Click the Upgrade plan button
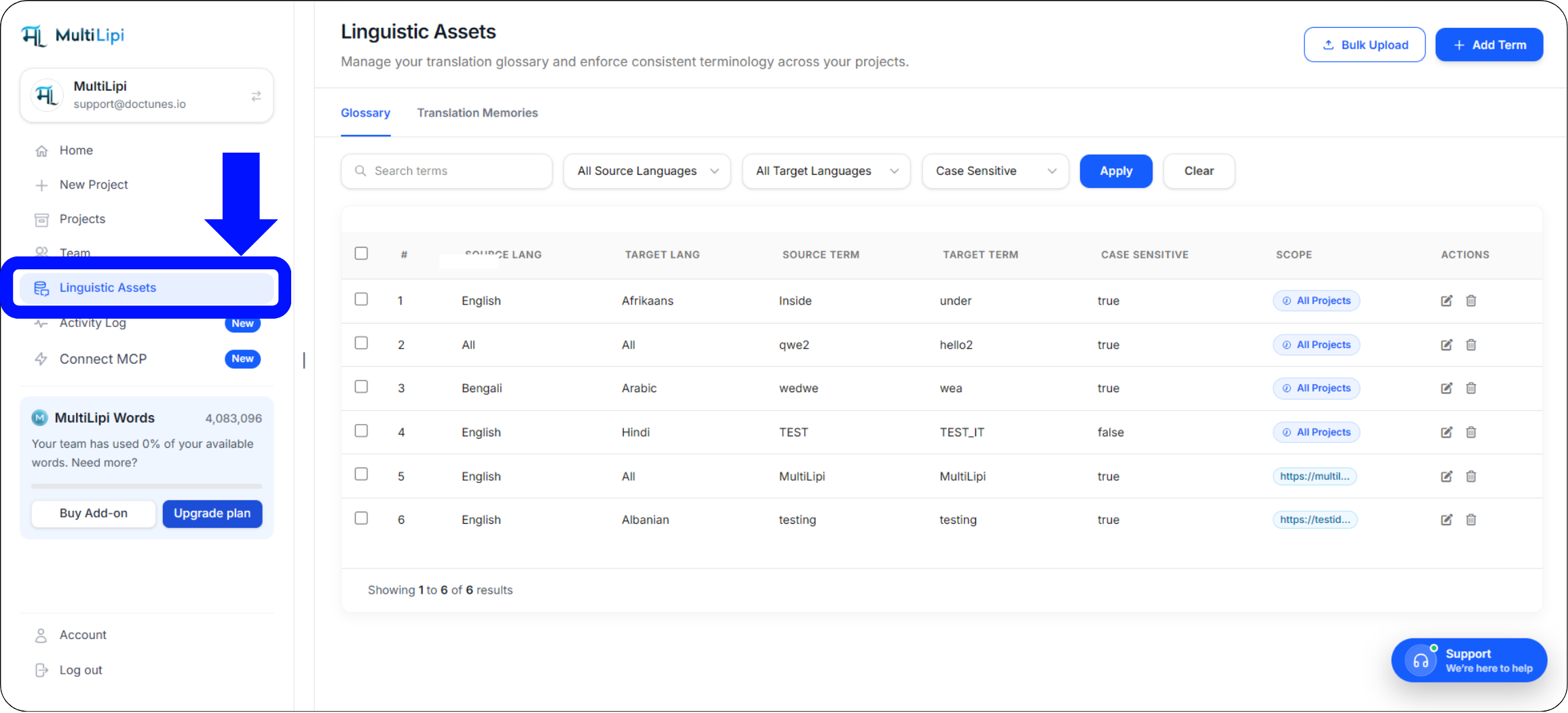Image resolution: width=1568 pixels, height=713 pixels. (x=212, y=514)
